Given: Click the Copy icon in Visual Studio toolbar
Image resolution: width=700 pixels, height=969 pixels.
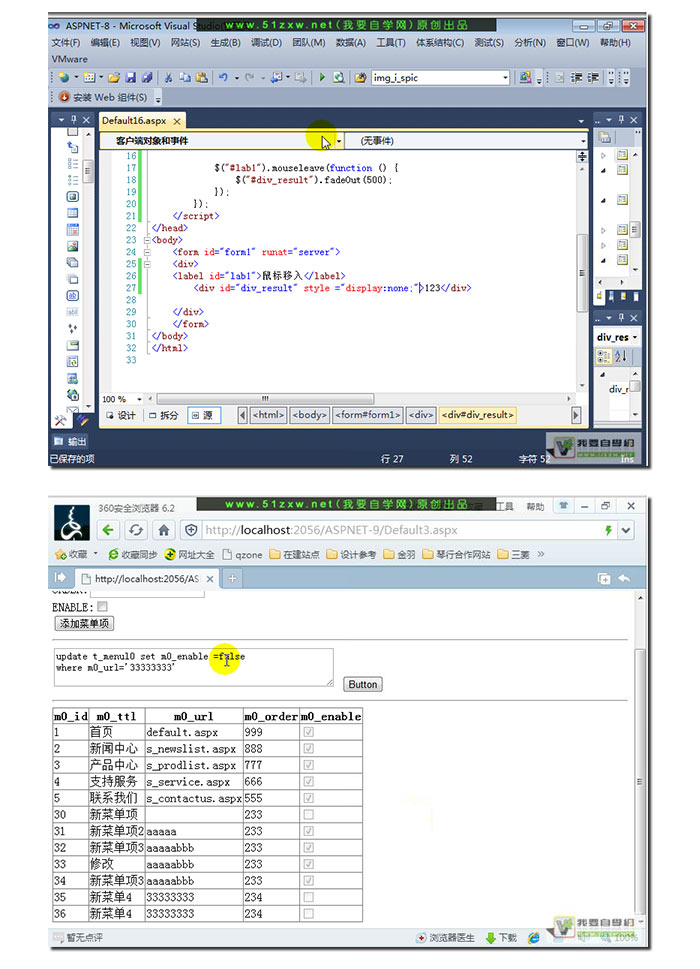Looking at the screenshot, I should 185,78.
